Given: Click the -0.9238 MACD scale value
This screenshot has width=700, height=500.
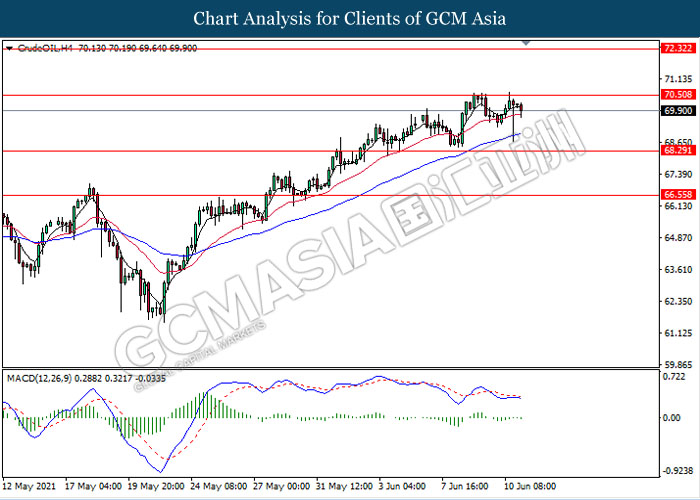Looking at the screenshot, I should (x=677, y=471).
